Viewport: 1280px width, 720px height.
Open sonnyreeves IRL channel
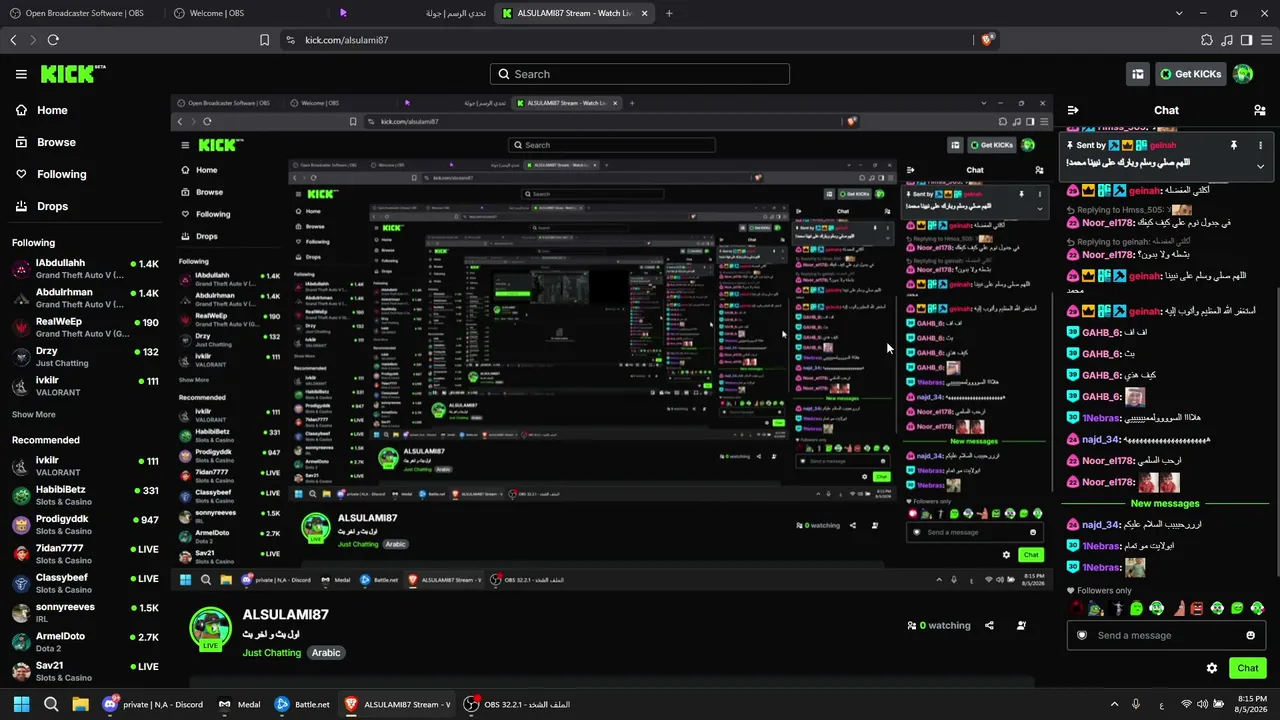85,613
